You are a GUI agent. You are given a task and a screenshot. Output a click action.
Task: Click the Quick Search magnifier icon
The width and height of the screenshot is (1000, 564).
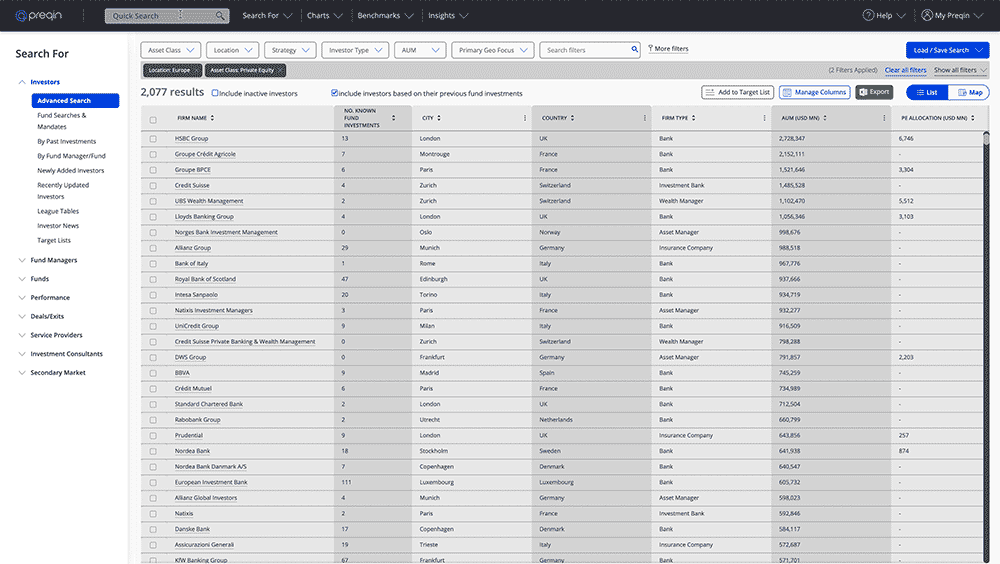click(220, 16)
